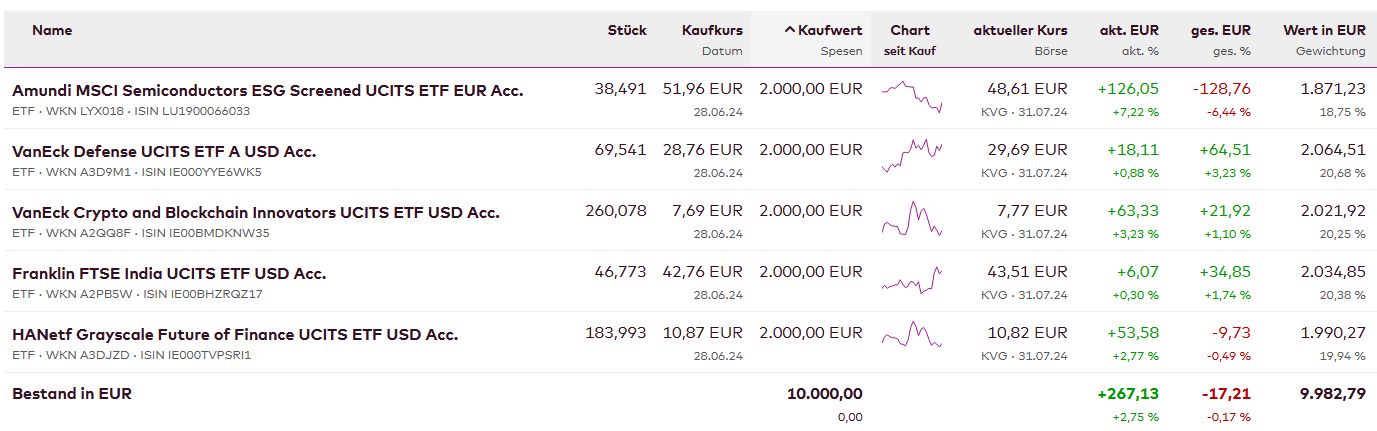Select the Bestand in EUR total row
The width and height of the screenshot is (1377, 431).
(72, 394)
